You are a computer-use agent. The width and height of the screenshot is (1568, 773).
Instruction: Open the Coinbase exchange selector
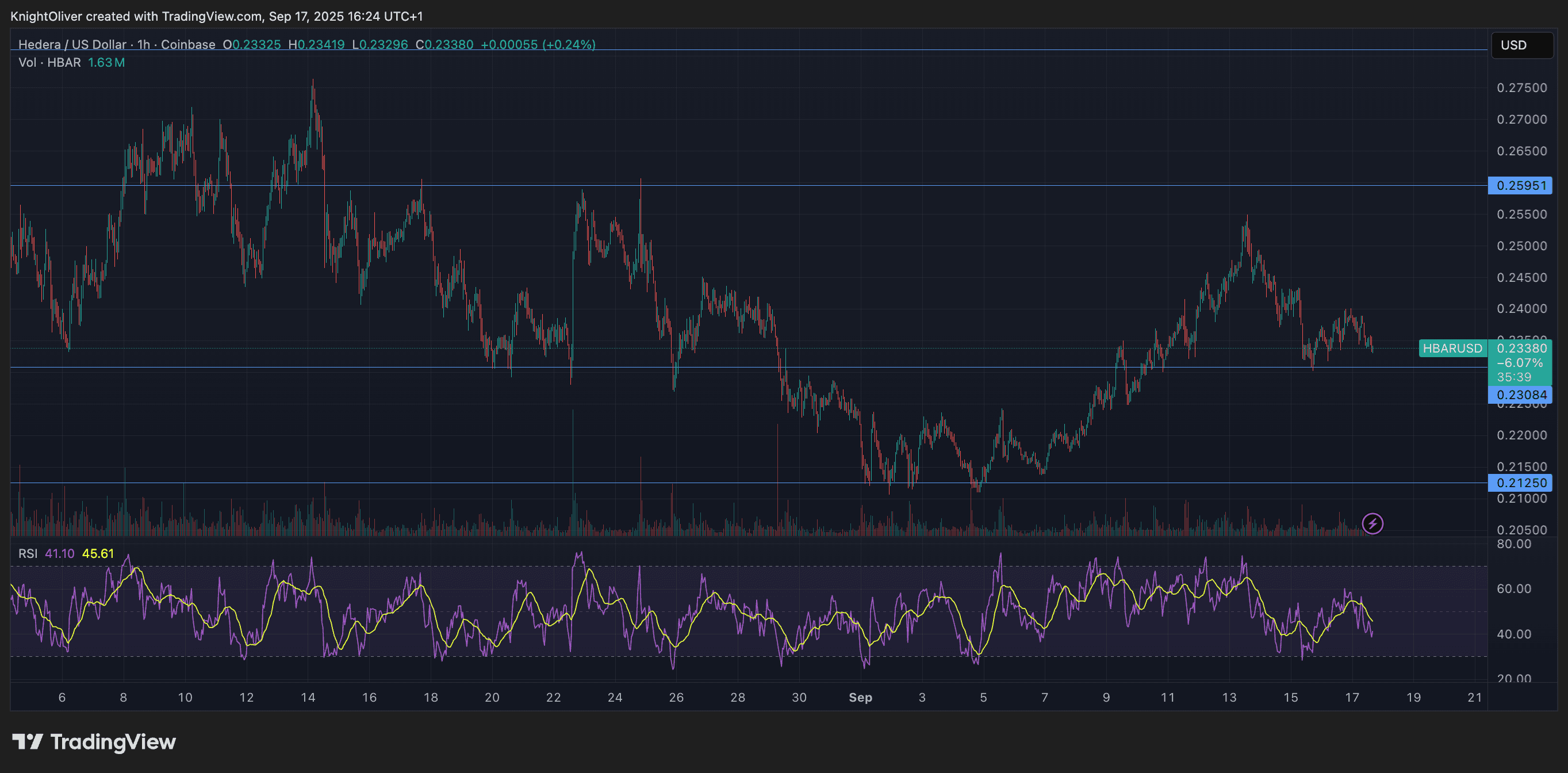(x=189, y=44)
